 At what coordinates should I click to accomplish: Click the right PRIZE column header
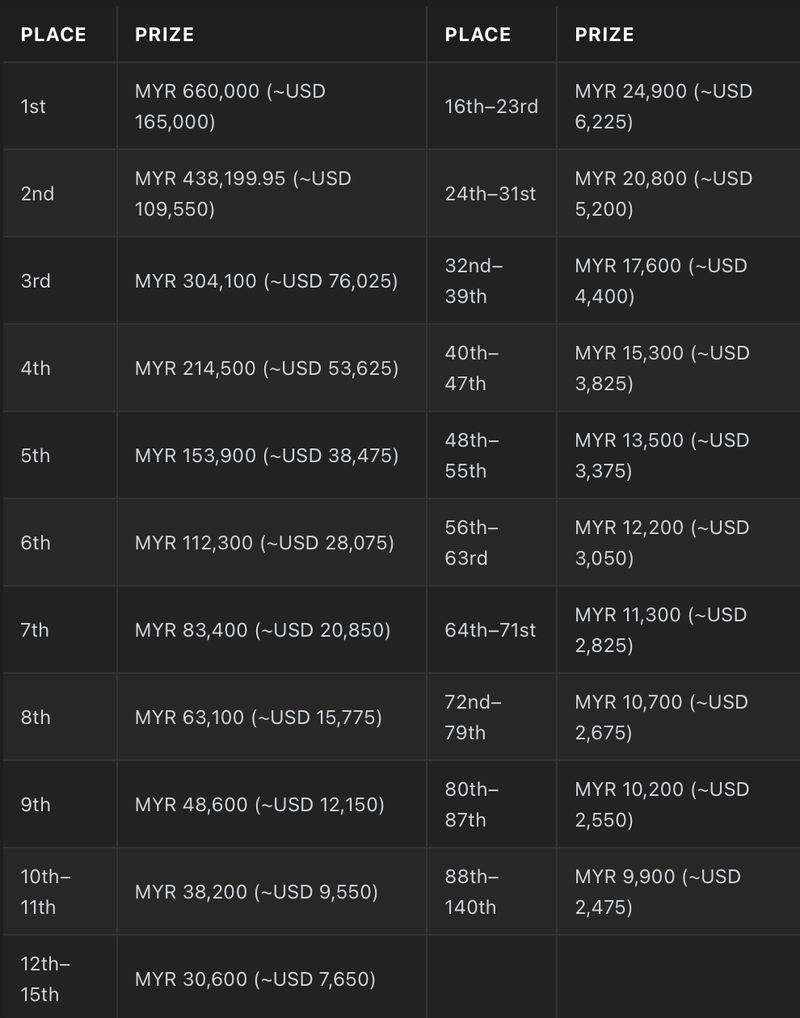click(x=604, y=34)
